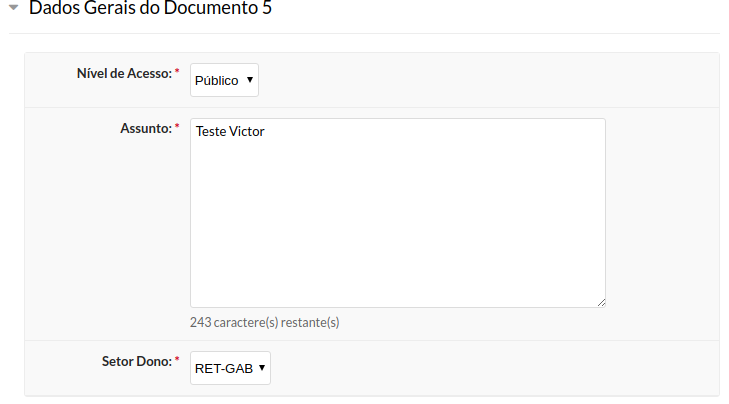Viewport: 729px width, 404px height.
Task: Select the RET-GAB value text
Action: (x=224, y=368)
